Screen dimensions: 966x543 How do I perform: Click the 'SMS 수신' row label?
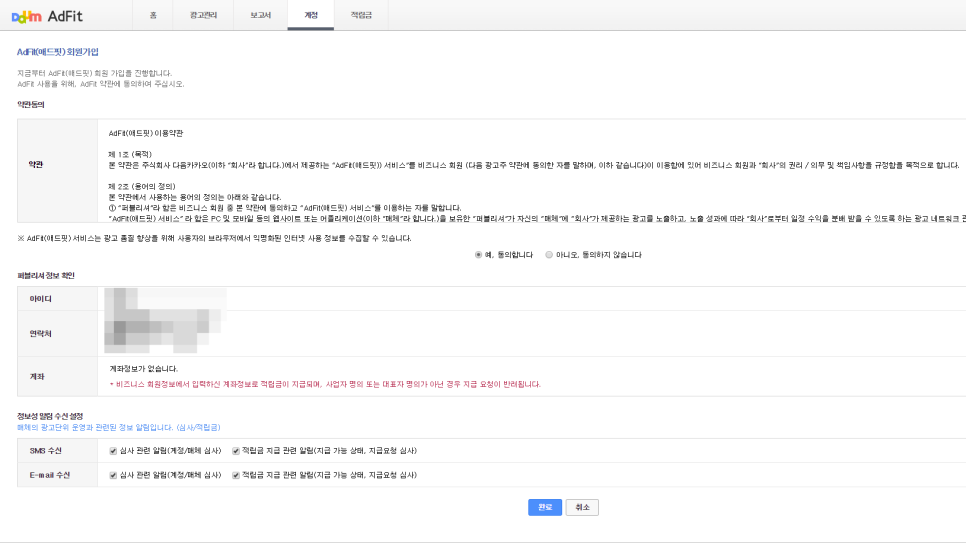click(46, 451)
